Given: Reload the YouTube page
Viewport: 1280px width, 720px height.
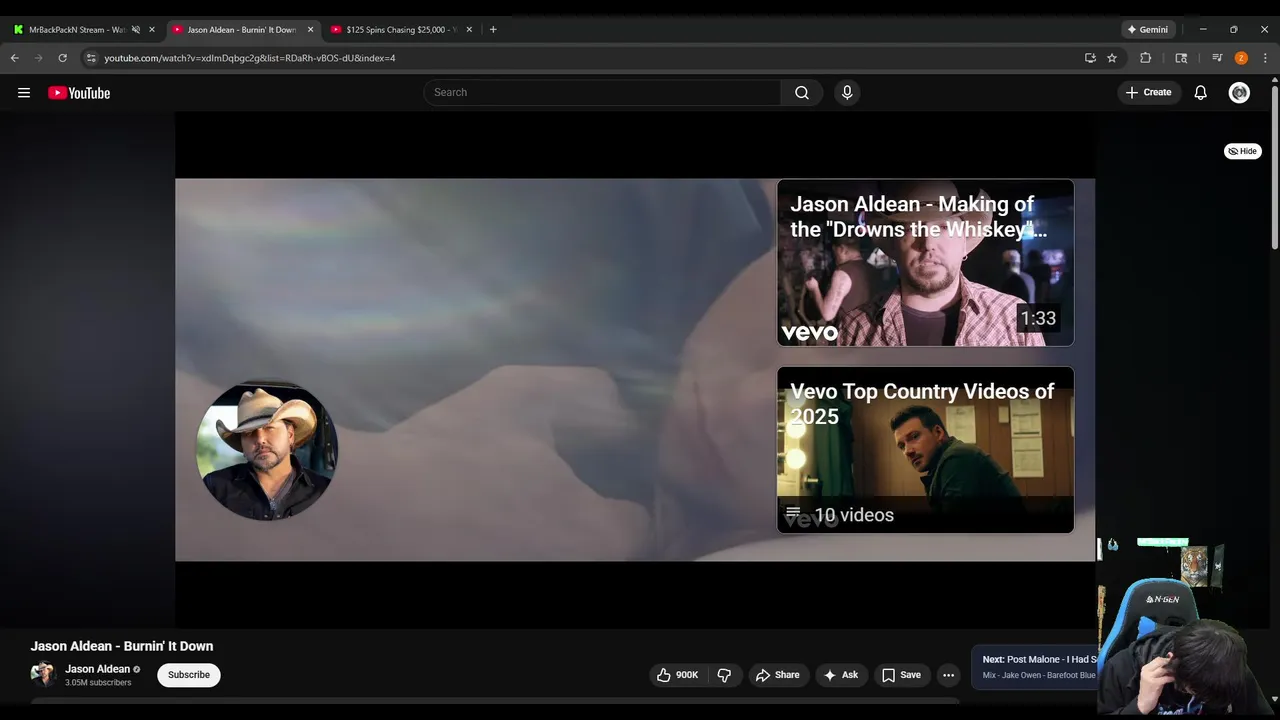Looking at the screenshot, I should [63, 58].
